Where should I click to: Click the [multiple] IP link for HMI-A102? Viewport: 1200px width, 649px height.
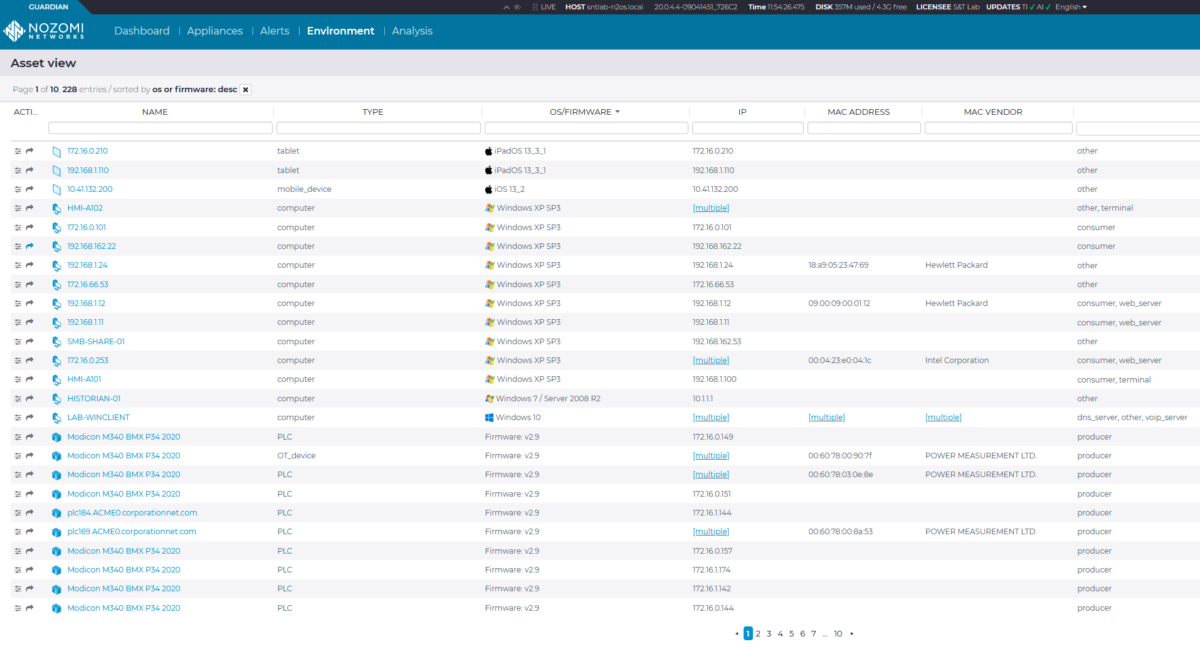coord(710,208)
